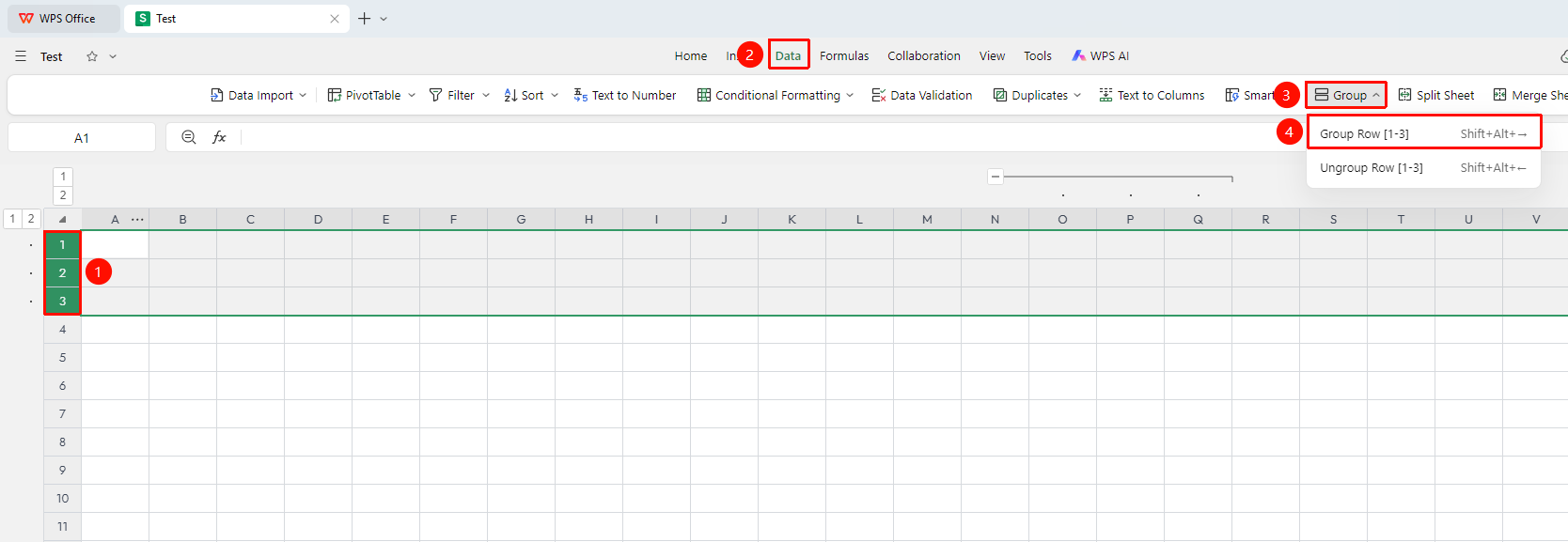
Task: Switch to row outline level 1
Action: tap(12, 219)
